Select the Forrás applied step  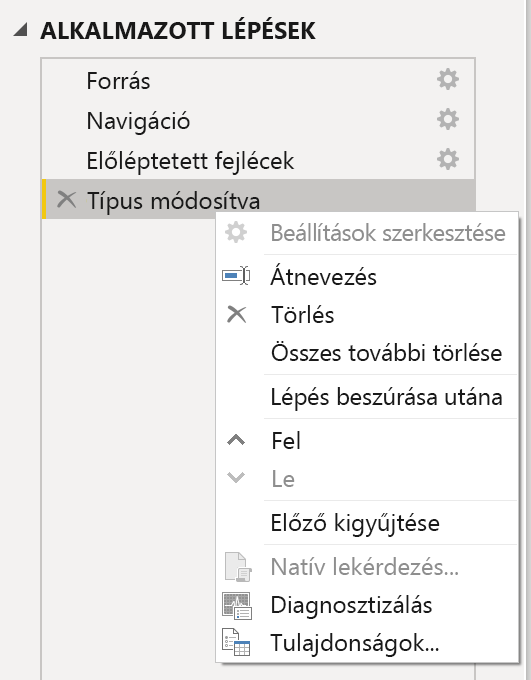coord(259,80)
